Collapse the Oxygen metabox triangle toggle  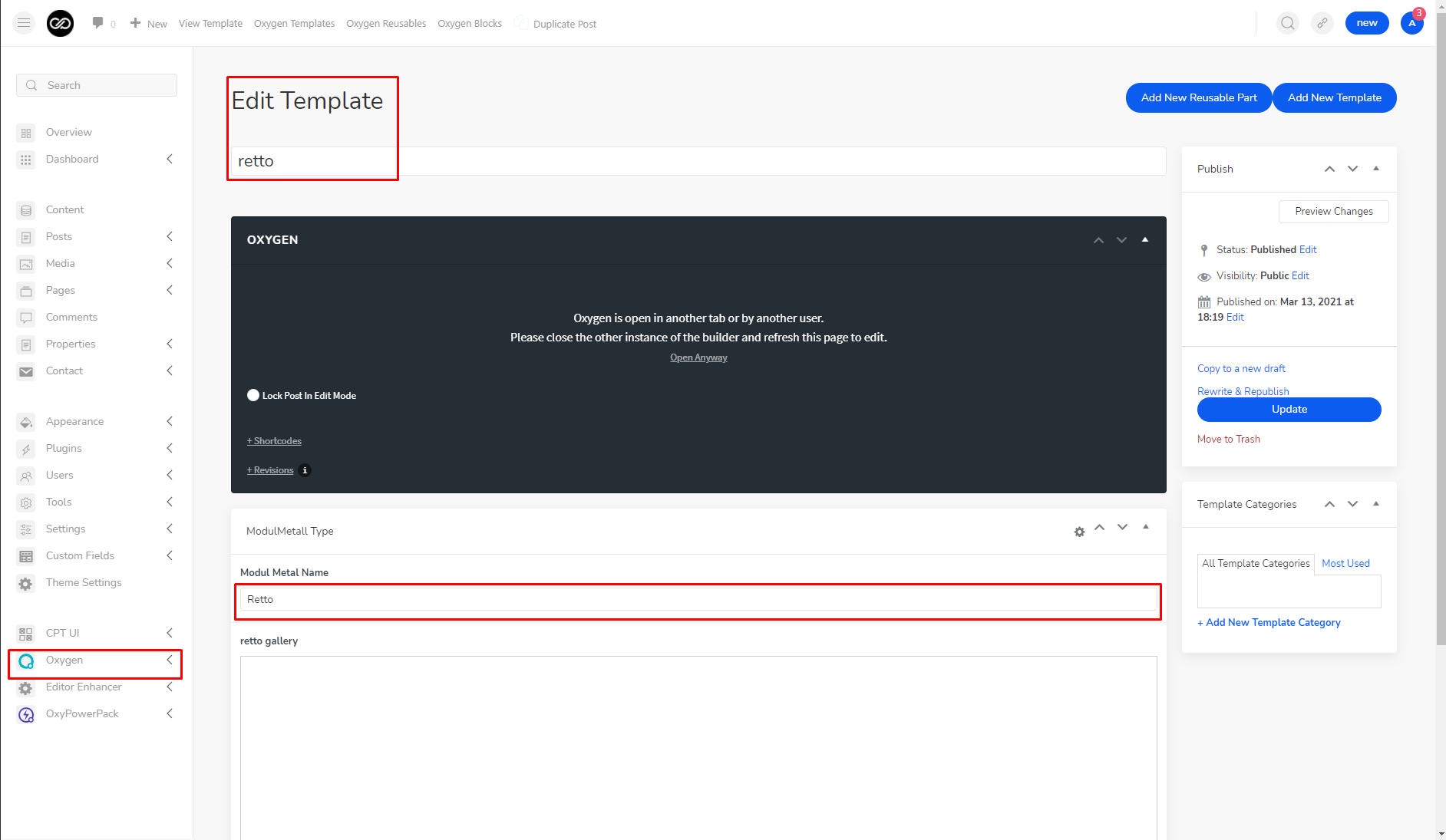tap(1145, 239)
